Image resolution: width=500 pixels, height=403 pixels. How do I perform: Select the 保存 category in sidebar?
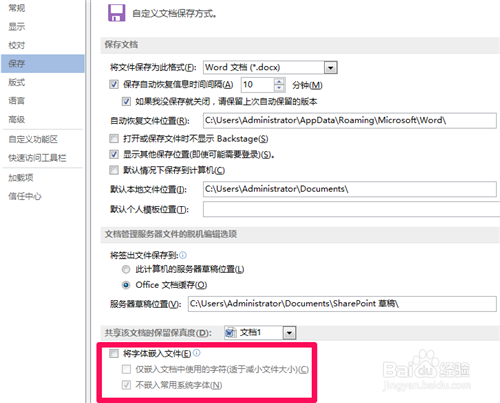tap(43, 63)
